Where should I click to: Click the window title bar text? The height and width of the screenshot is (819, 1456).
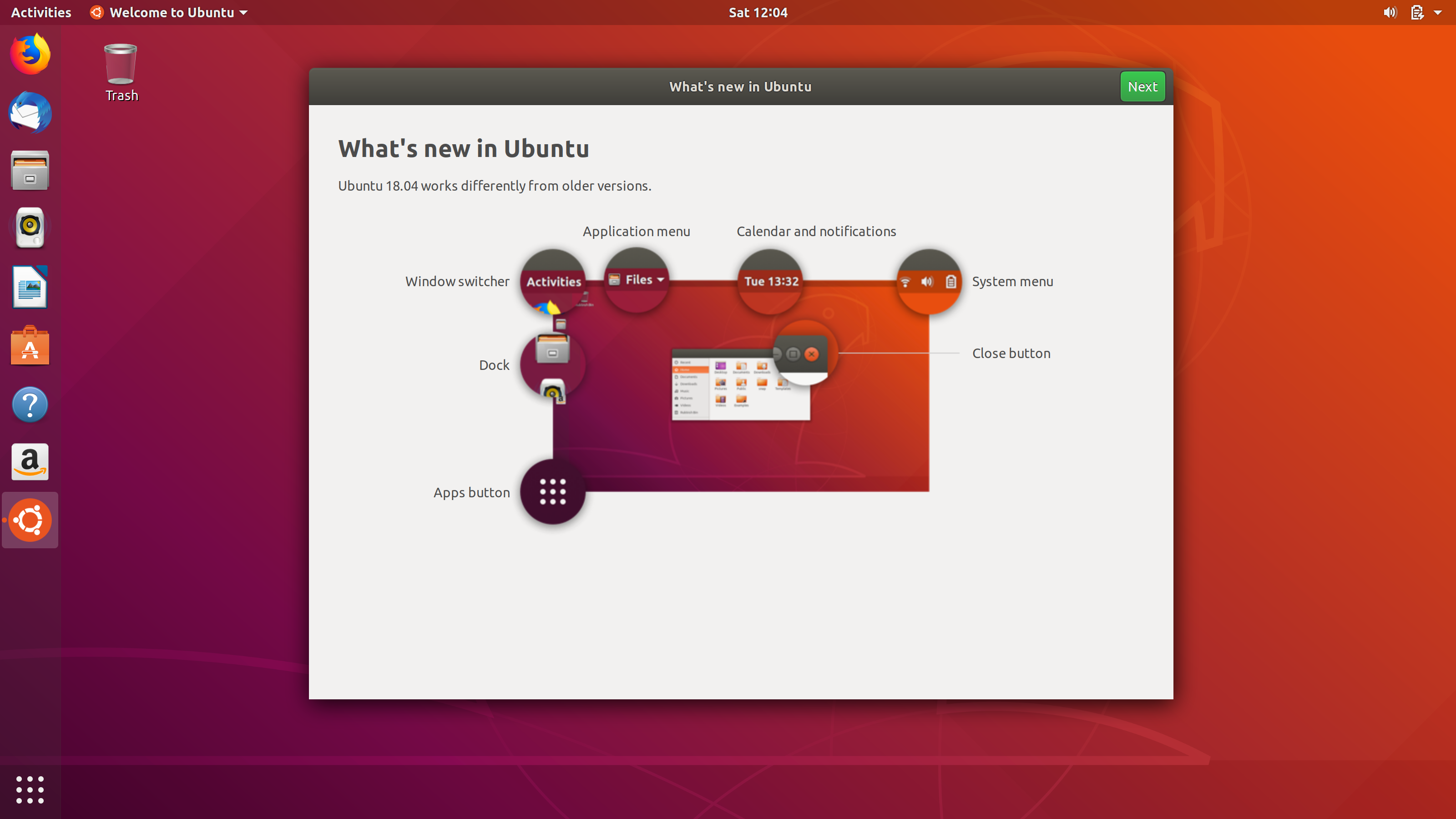click(x=740, y=86)
